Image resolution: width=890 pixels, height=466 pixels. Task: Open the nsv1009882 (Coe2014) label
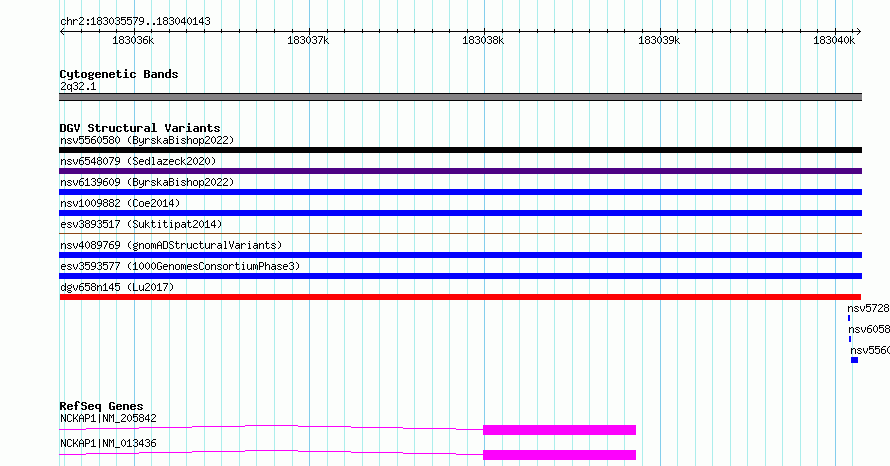[x=120, y=203]
